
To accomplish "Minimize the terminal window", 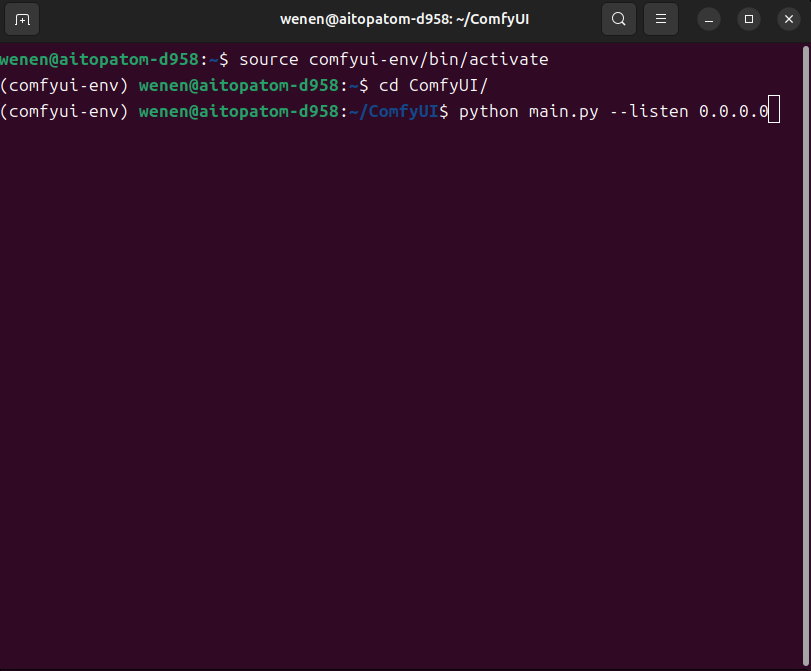I will point(709,19).
